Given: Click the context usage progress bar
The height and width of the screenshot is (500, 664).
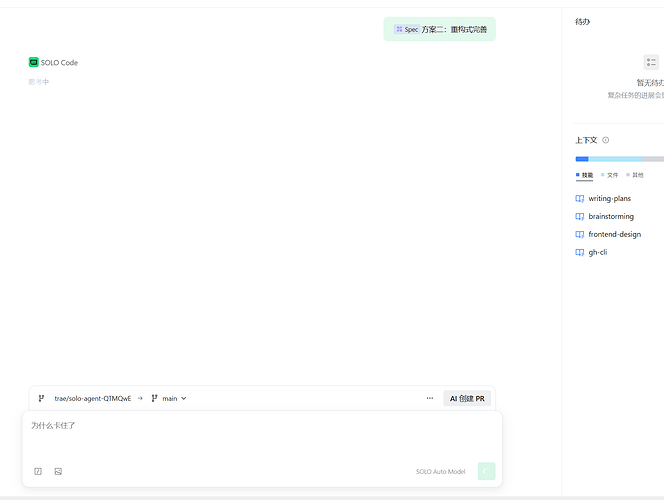Looking at the screenshot, I should [620, 159].
